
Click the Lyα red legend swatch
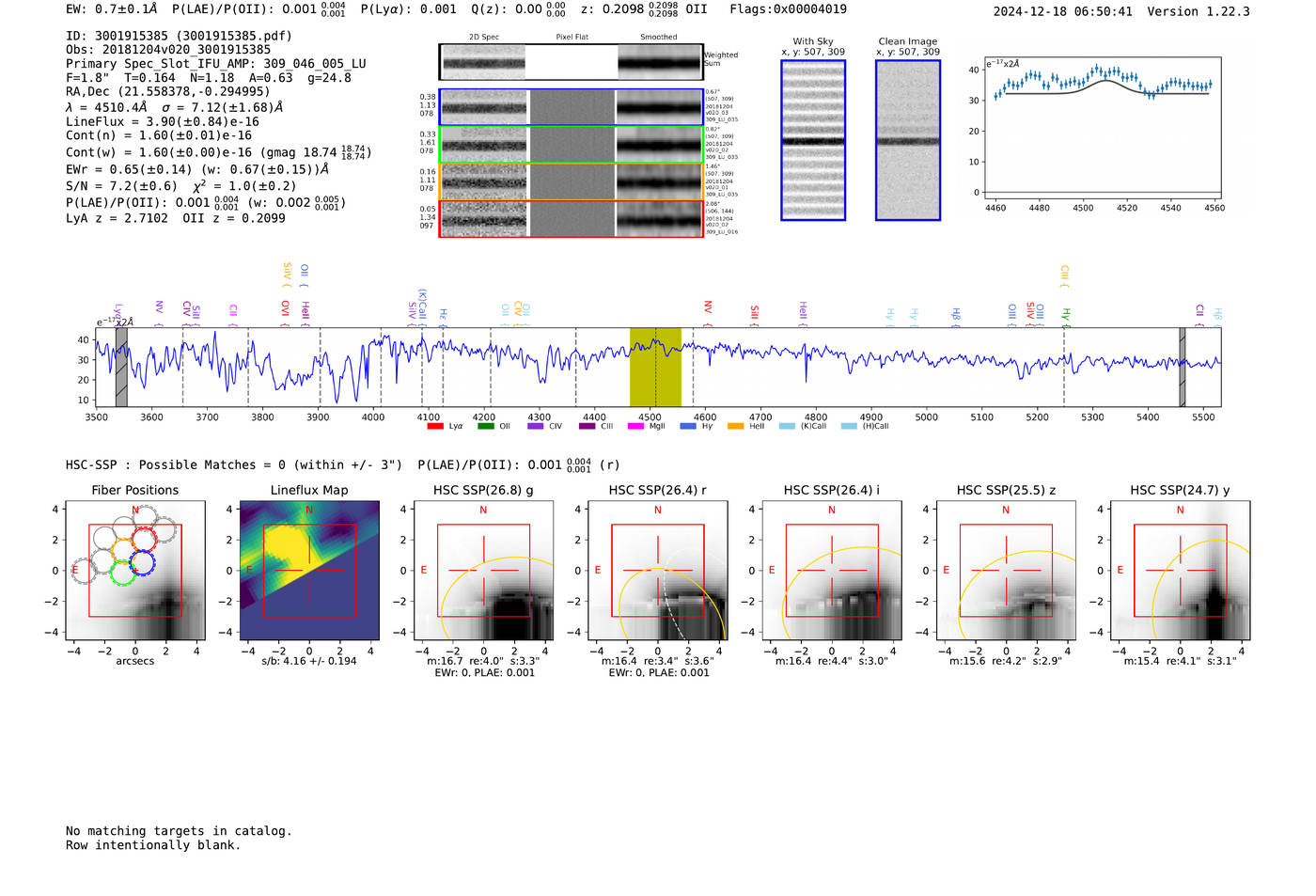click(x=435, y=426)
